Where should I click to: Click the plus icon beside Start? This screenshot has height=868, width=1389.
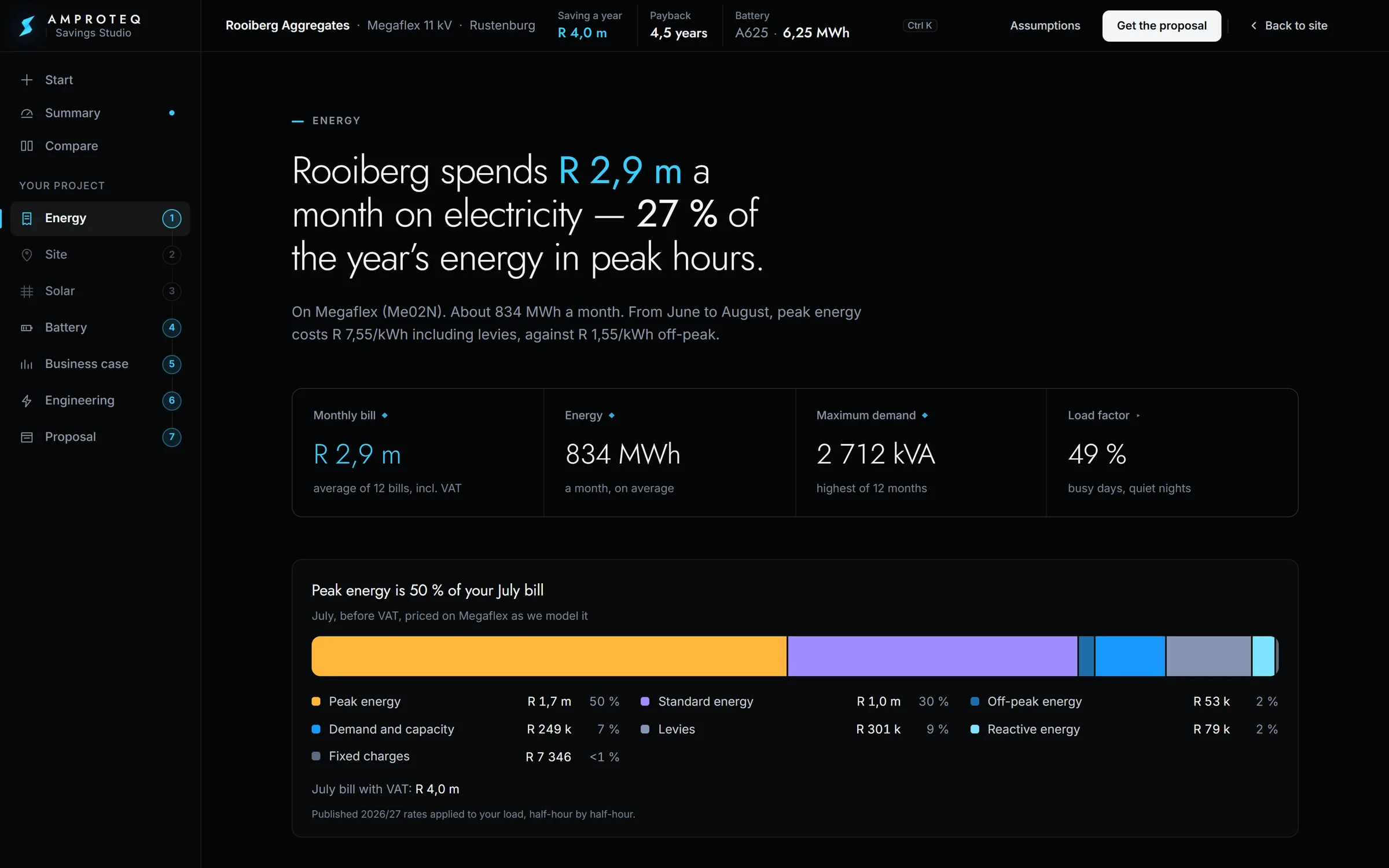[27, 80]
